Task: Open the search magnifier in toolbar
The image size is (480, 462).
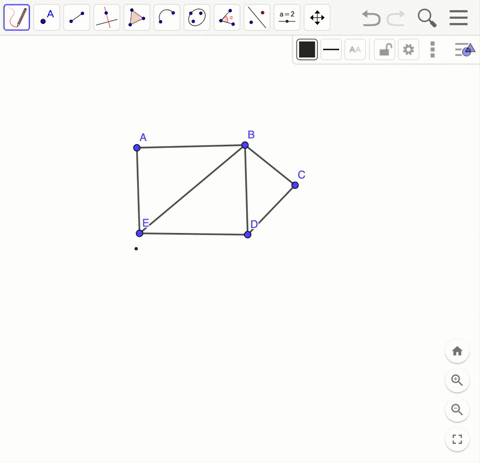Action: point(427,18)
